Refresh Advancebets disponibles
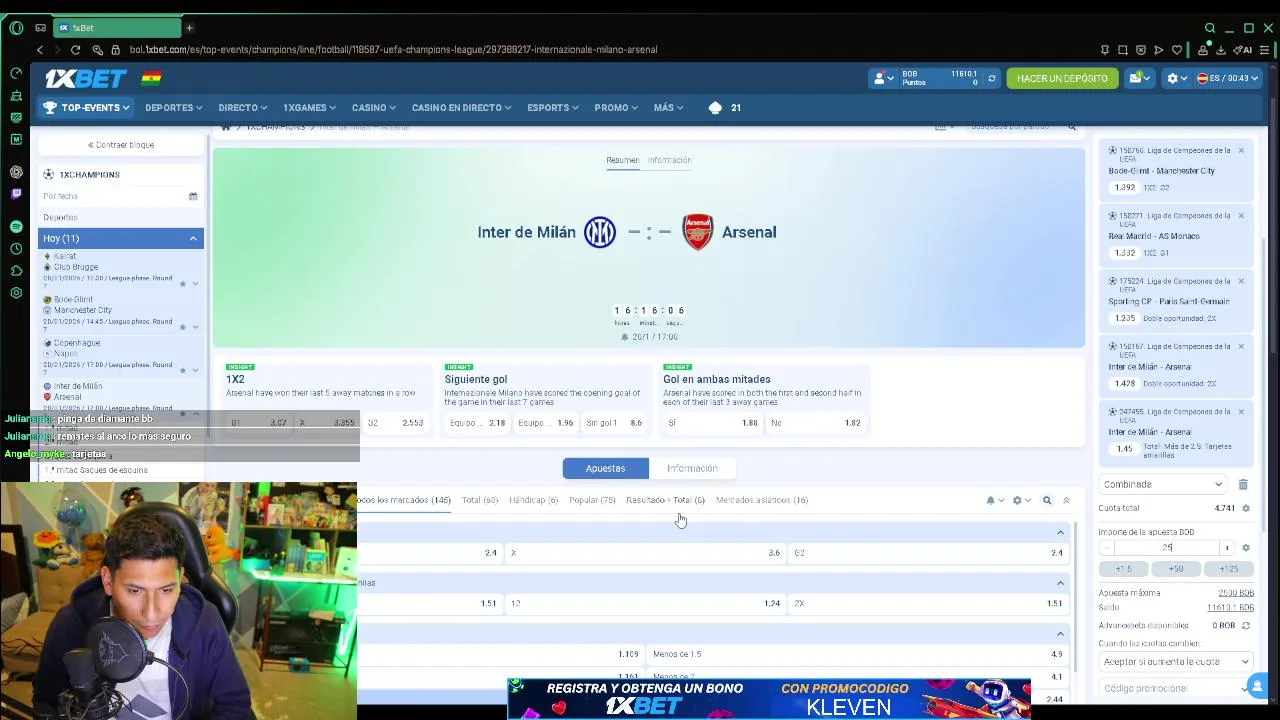Image resolution: width=1280 pixels, height=720 pixels. pos(1246,626)
